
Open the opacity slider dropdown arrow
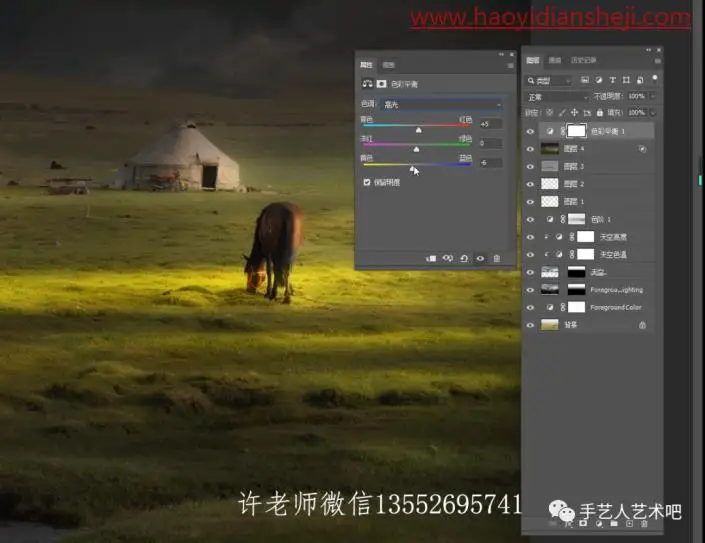pos(653,96)
